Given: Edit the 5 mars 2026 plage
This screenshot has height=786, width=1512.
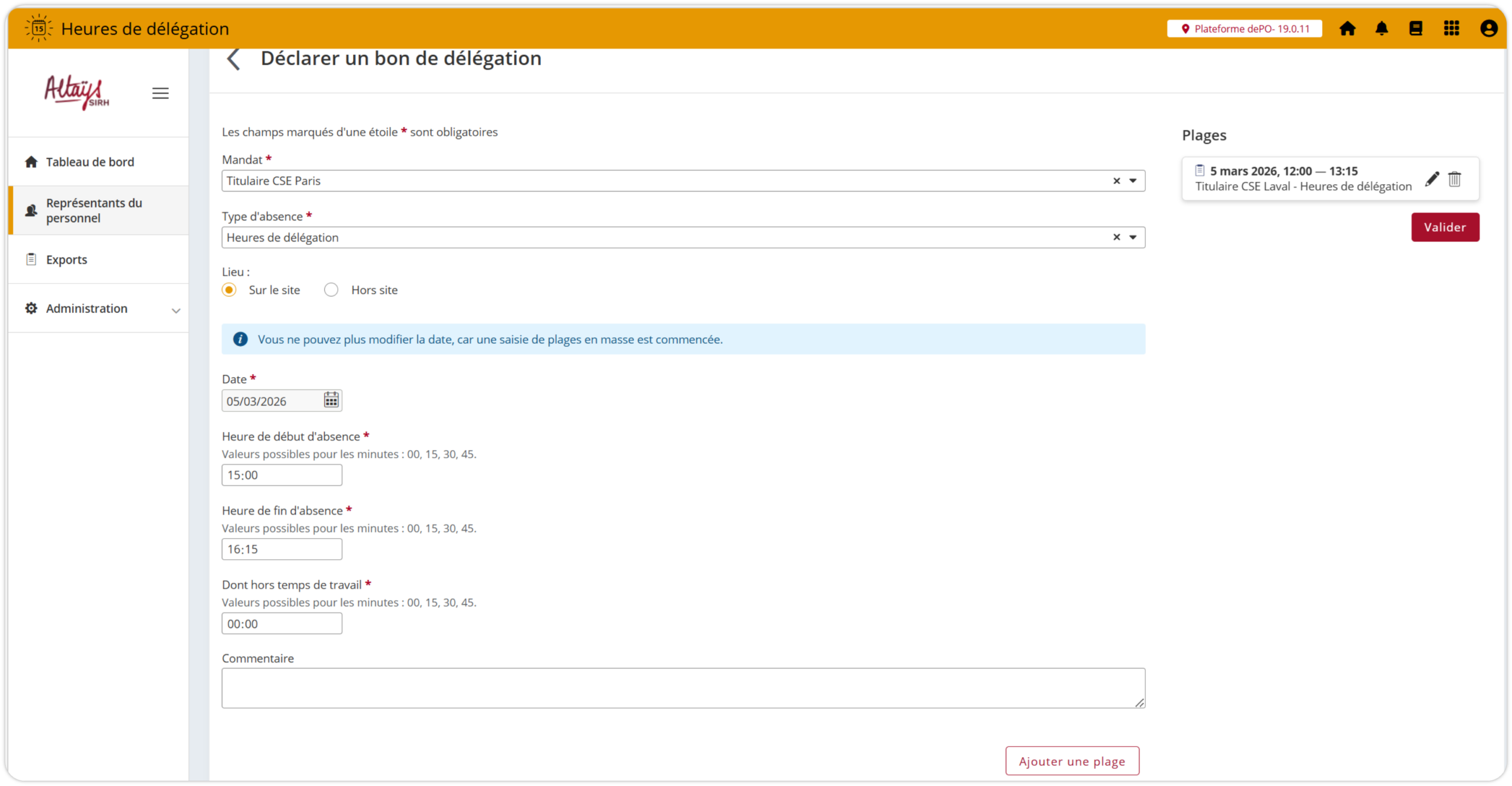Looking at the screenshot, I should 1432,179.
